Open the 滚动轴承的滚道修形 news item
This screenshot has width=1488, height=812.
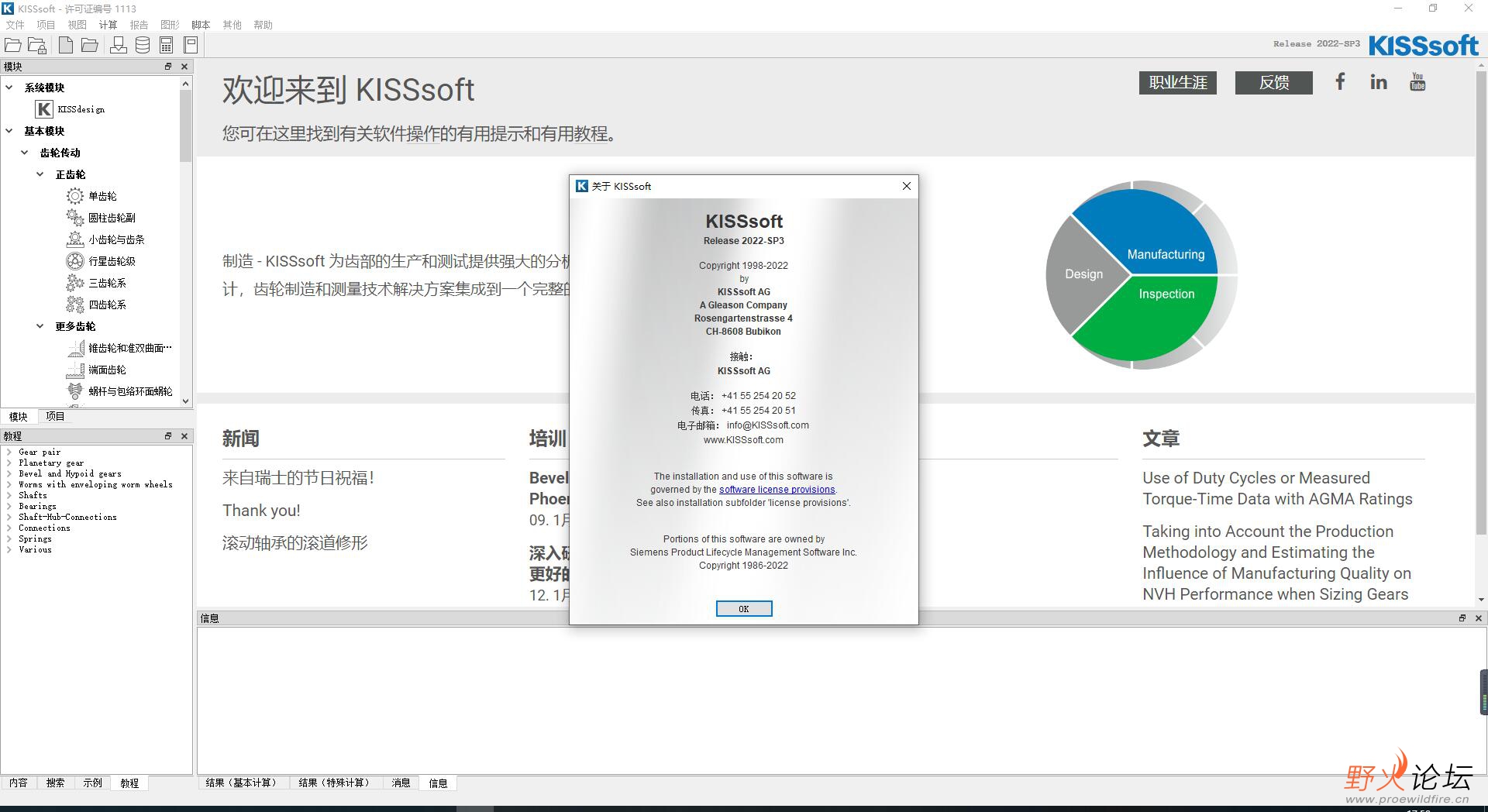(295, 543)
